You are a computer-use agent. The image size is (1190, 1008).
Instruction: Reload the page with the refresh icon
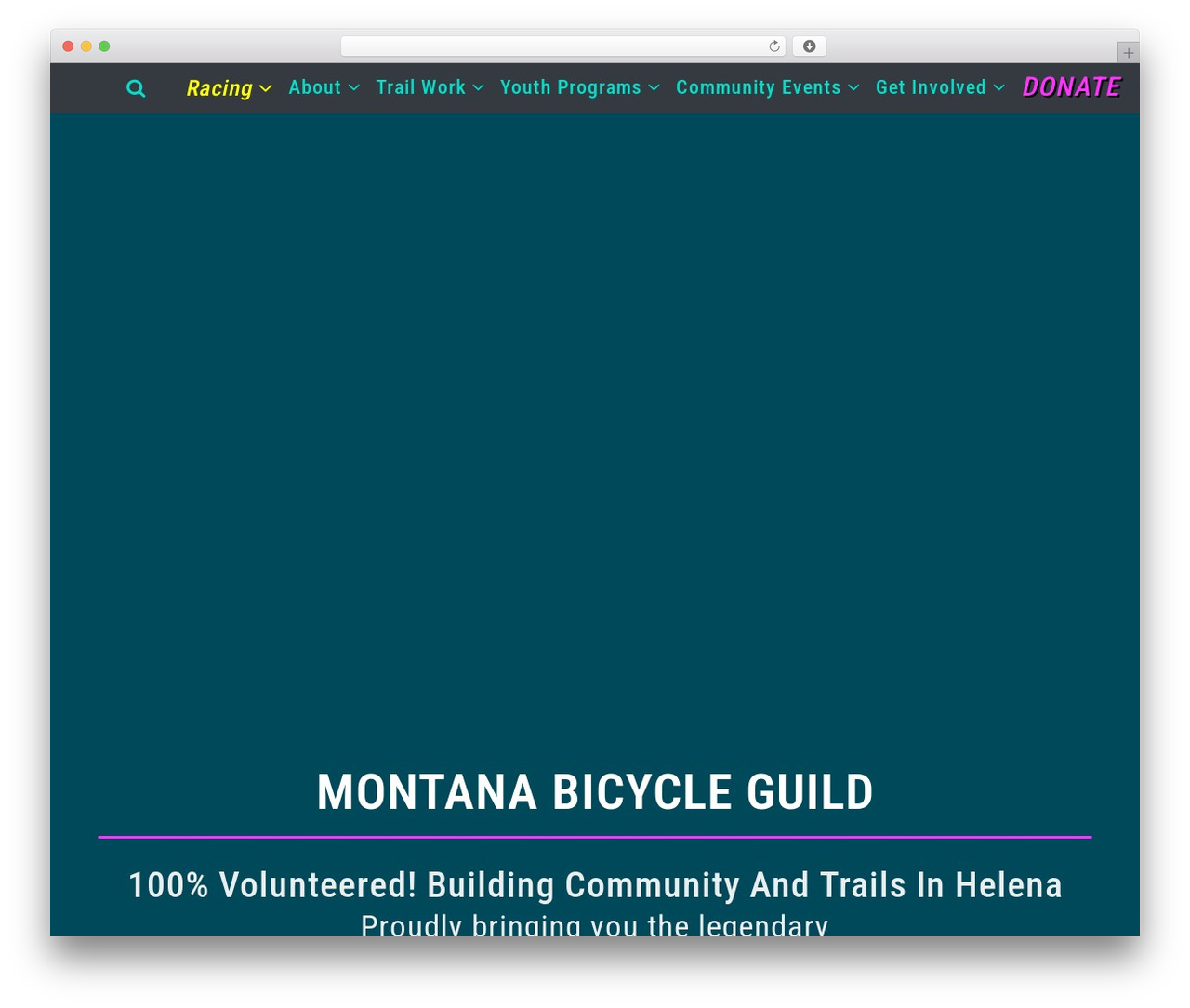tap(774, 46)
